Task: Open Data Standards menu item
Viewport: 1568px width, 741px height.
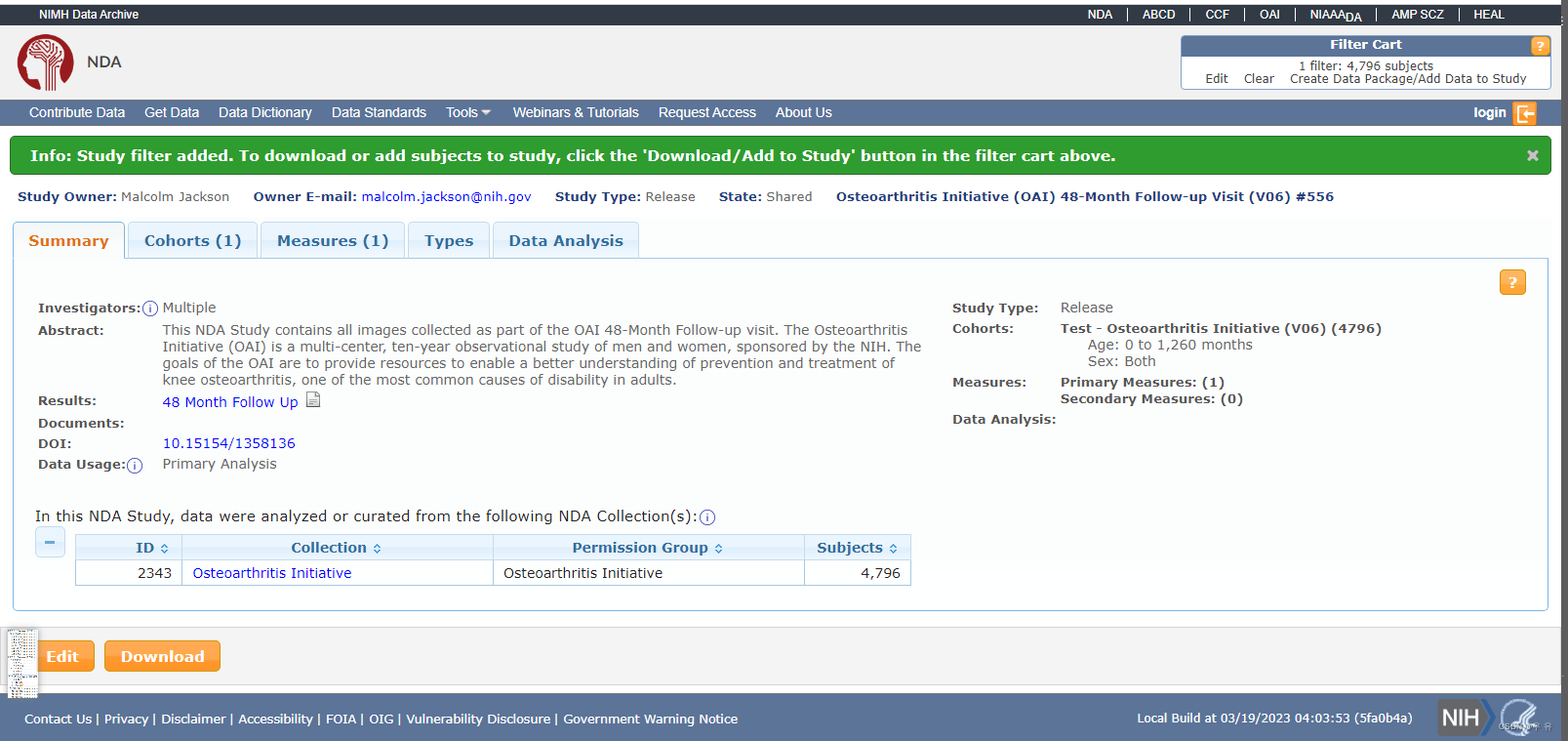Action: 379,112
